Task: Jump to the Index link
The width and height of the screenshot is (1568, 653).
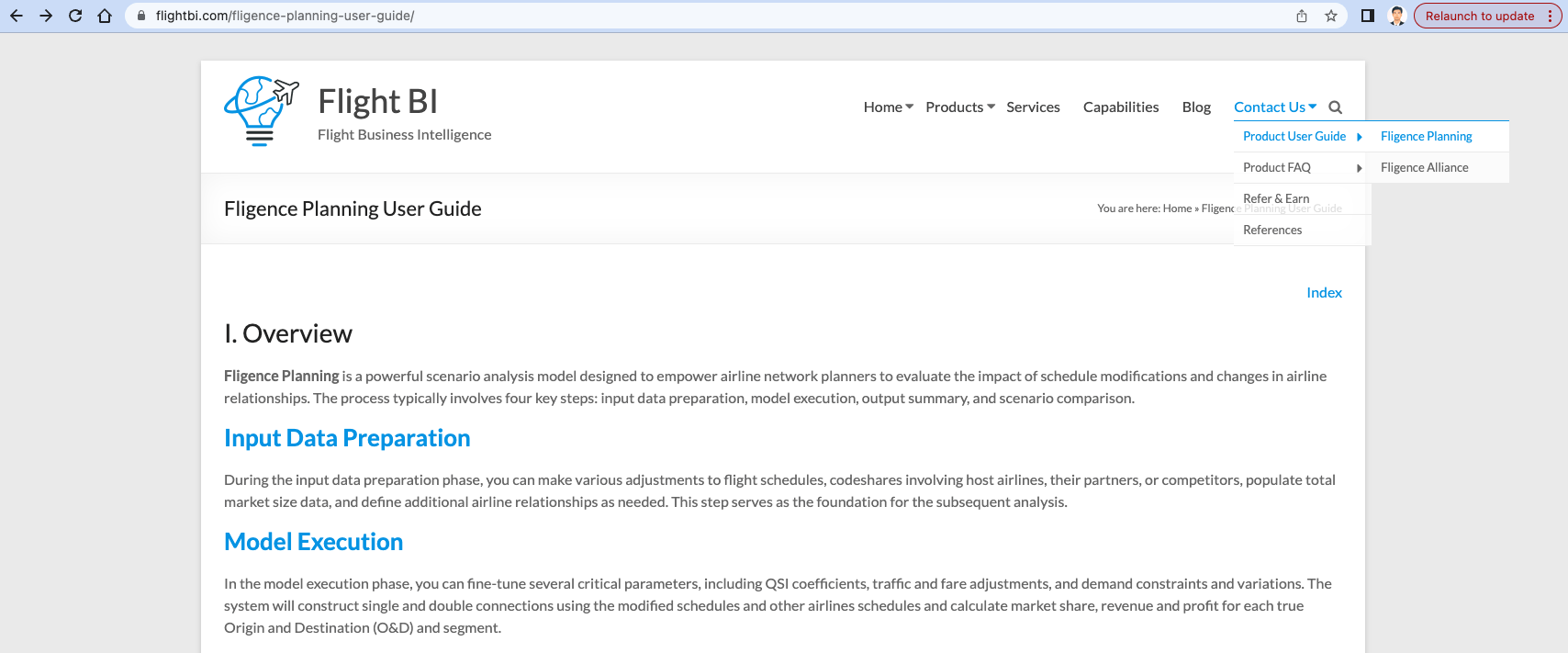Action: tap(1324, 292)
